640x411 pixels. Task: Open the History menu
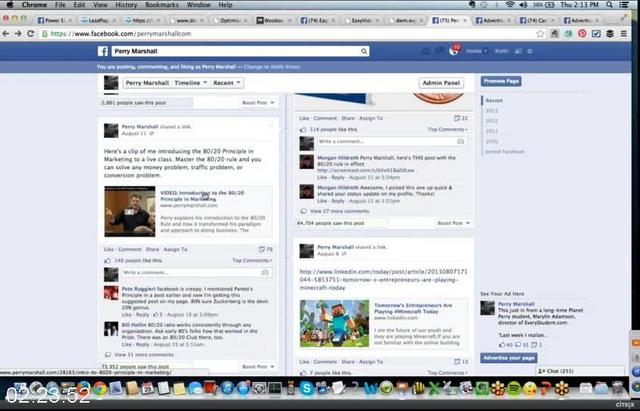[x=126, y=5]
